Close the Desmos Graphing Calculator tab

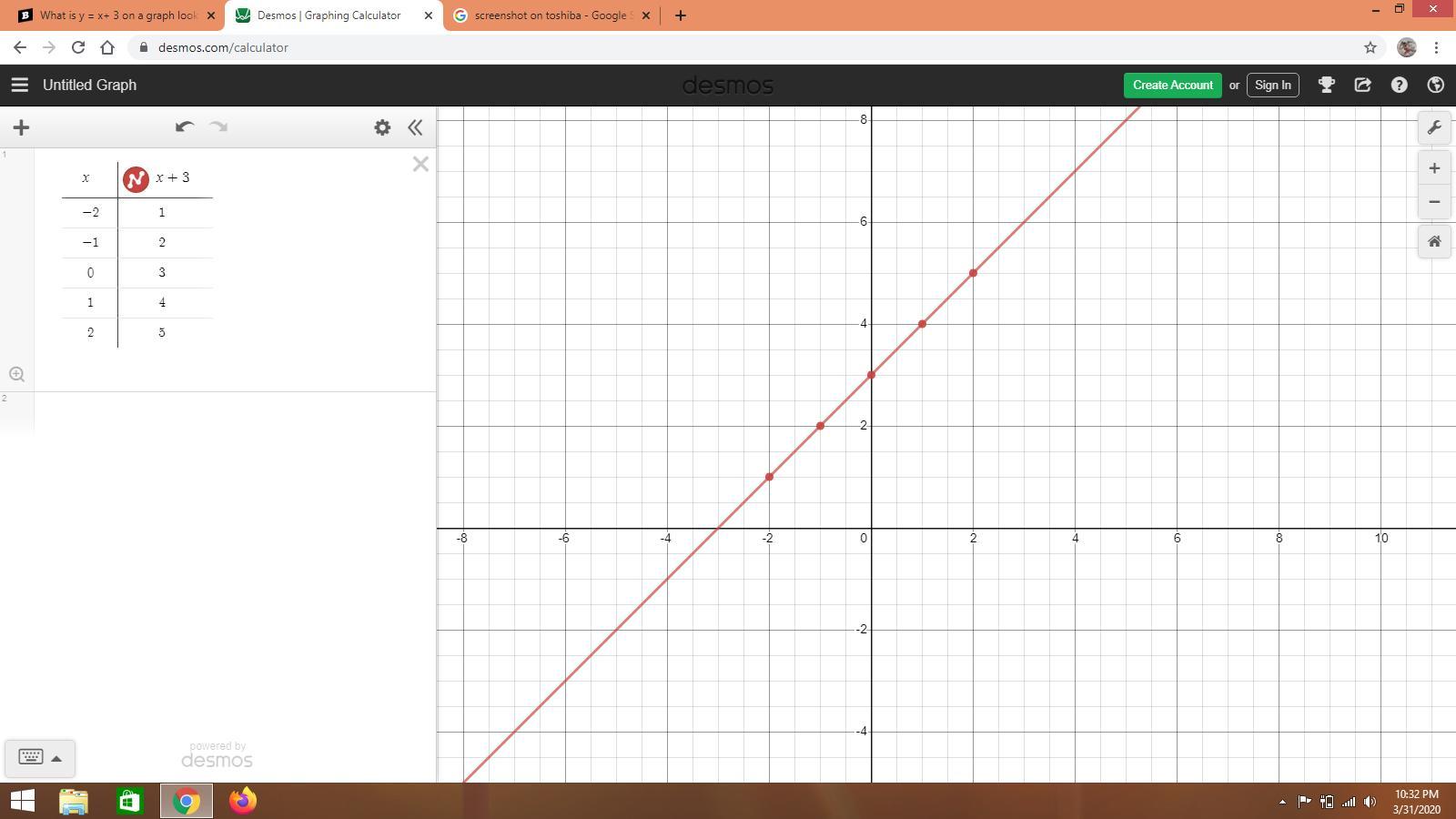click(428, 15)
